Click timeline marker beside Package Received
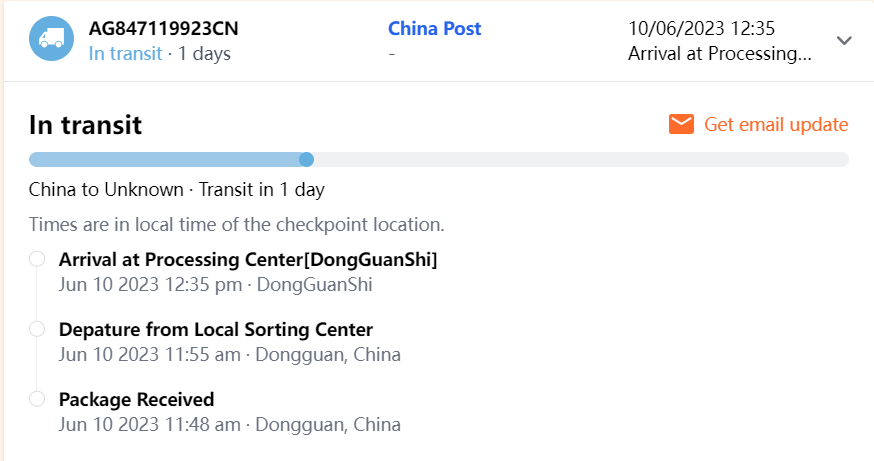874x461 pixels. (37, 399)
